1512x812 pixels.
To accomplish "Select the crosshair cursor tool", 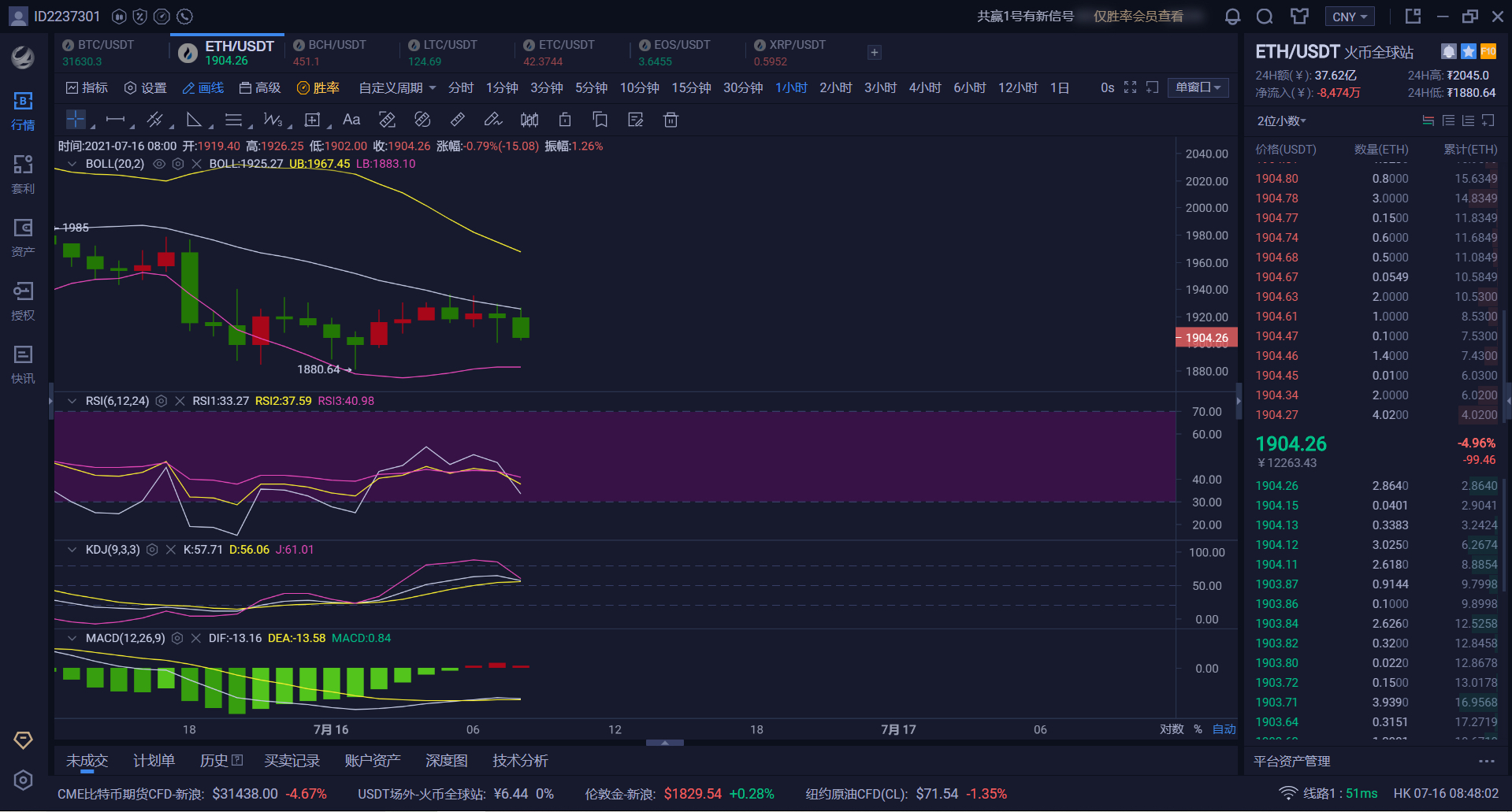I will [x=75, y=119].
